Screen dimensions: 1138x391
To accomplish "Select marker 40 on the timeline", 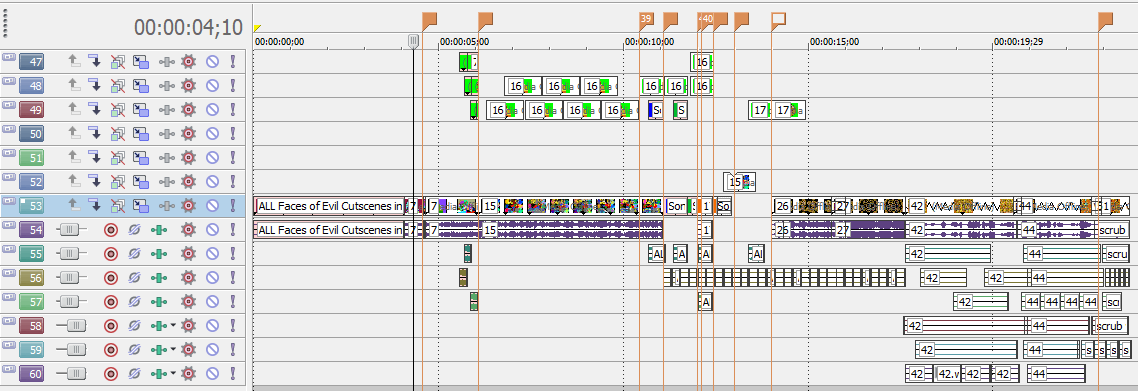I will (x=707, y=20).
